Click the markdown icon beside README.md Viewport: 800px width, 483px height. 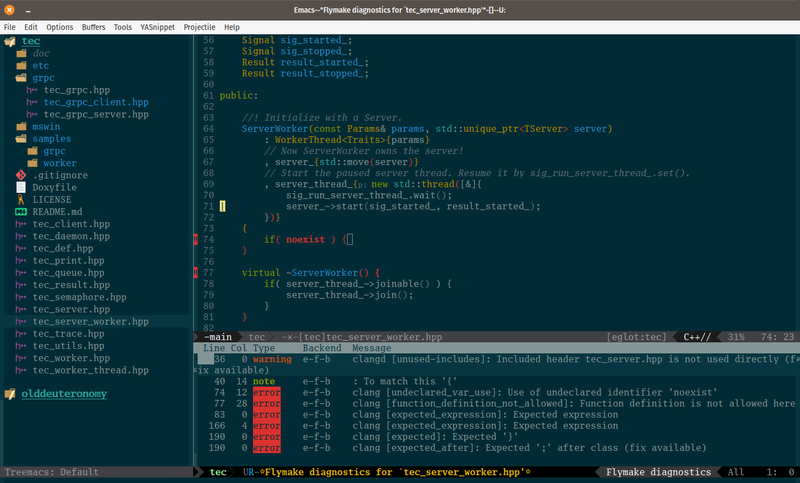point(21,212)
